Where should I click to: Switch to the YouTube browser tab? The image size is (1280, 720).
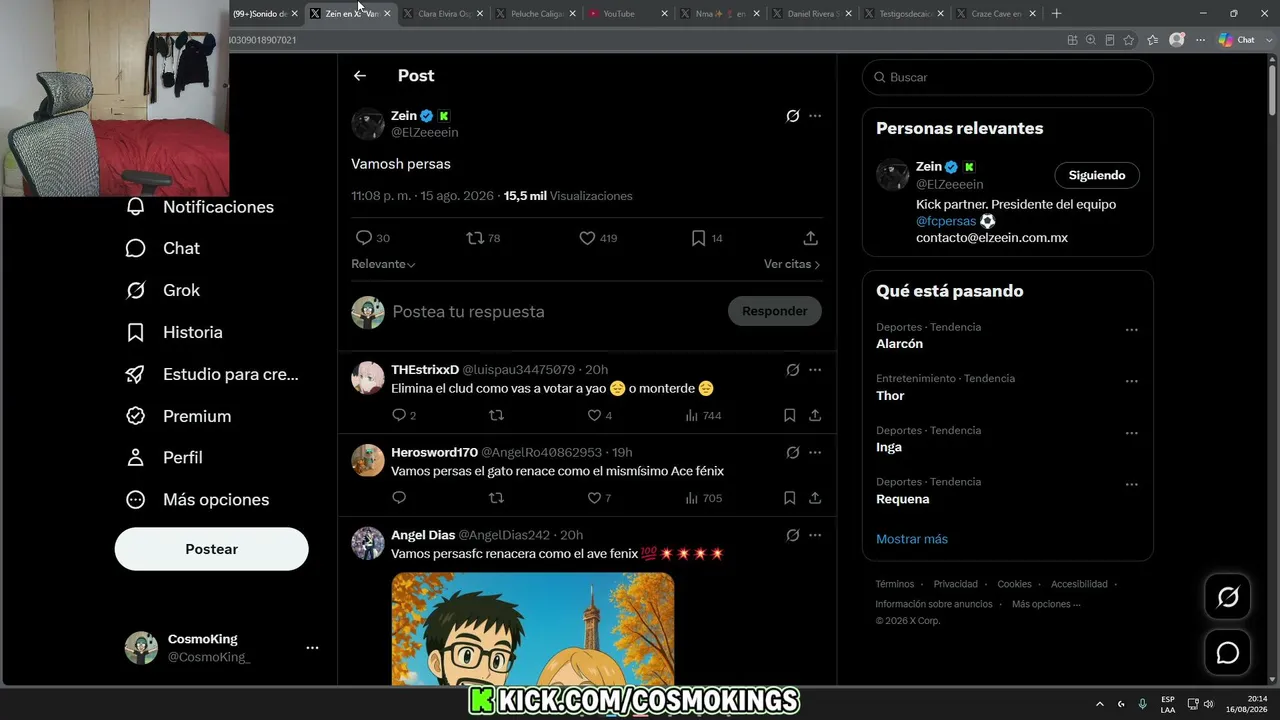[x=626, y=14]
